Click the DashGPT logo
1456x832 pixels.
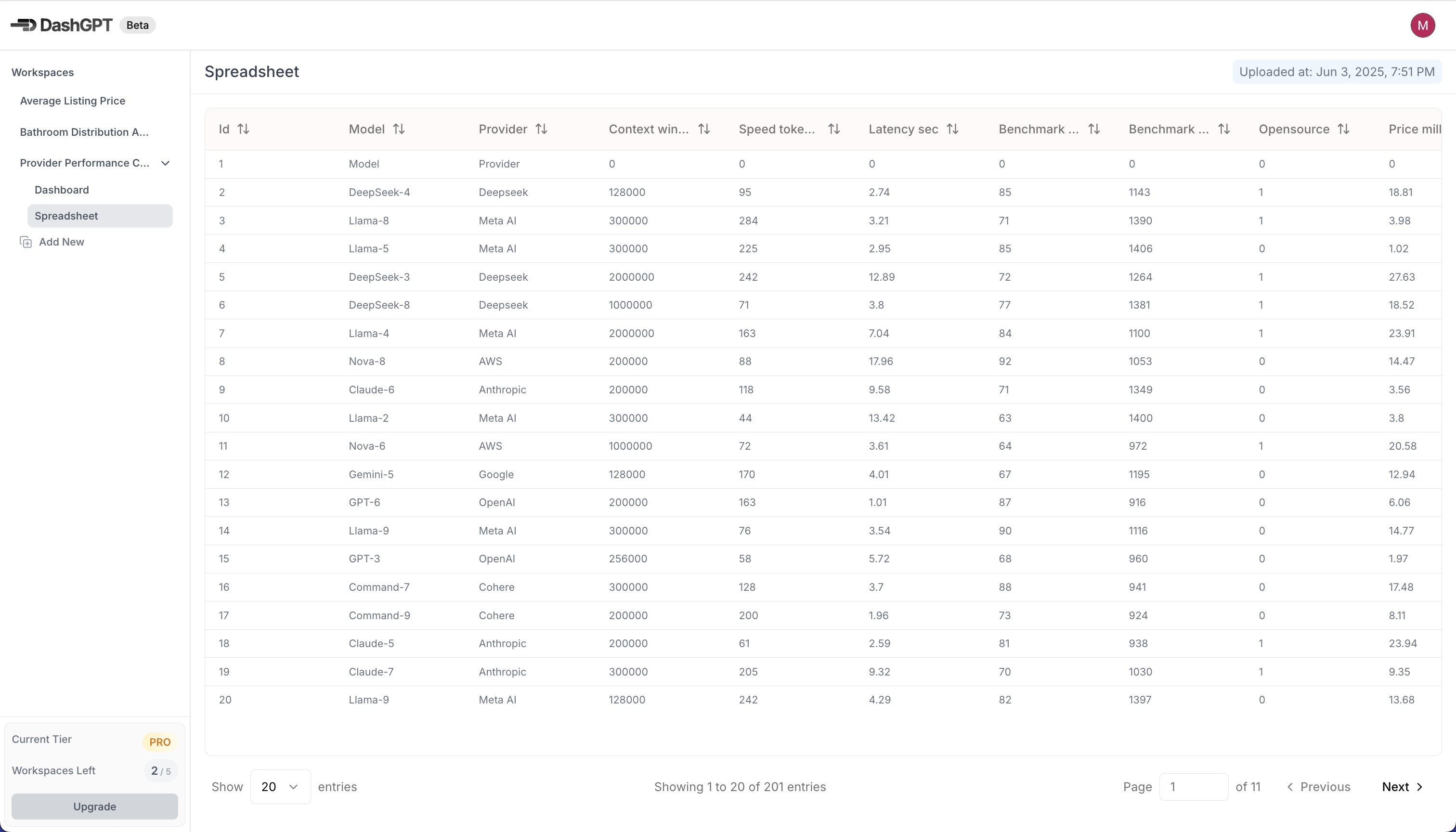(62, 25)
